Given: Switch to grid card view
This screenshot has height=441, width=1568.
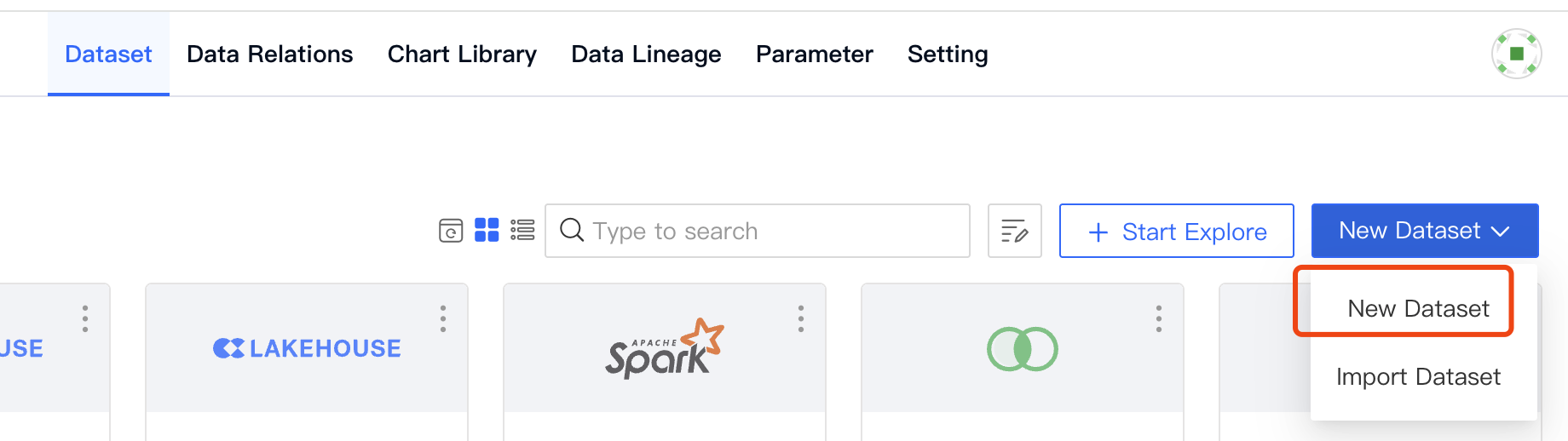Looking at the screenshot, I should point(487,230).
